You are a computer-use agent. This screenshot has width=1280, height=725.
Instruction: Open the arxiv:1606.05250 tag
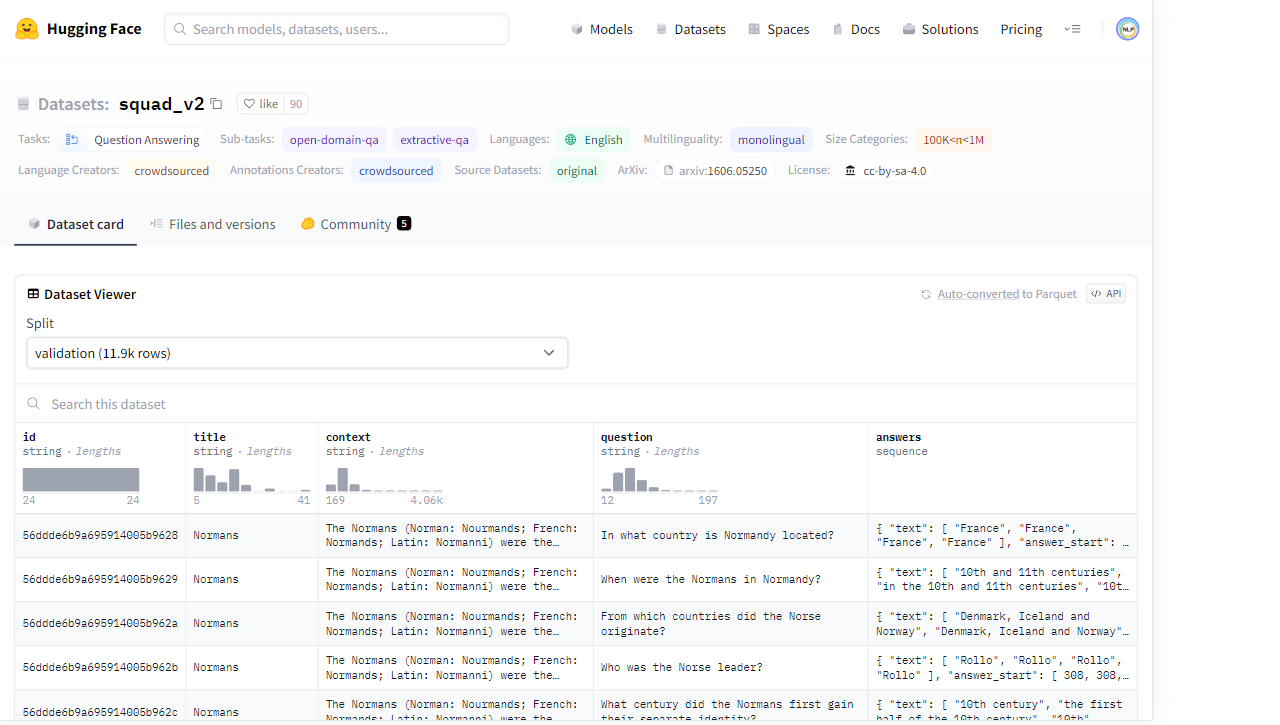point(715,171)
